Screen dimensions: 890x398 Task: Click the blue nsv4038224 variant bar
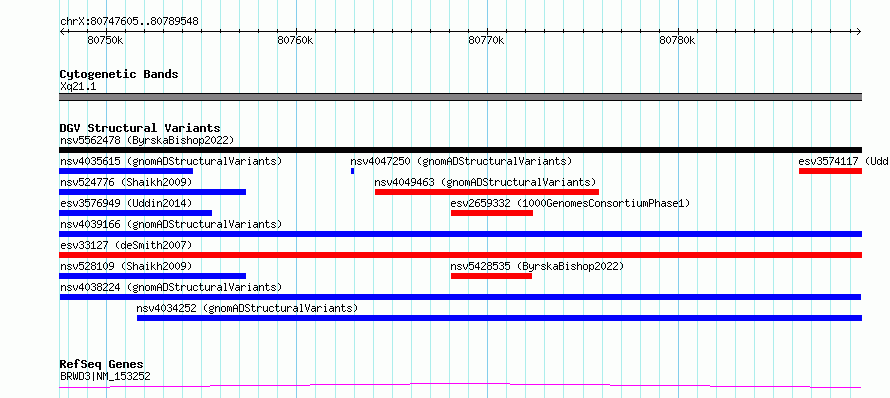coord(460,297)
